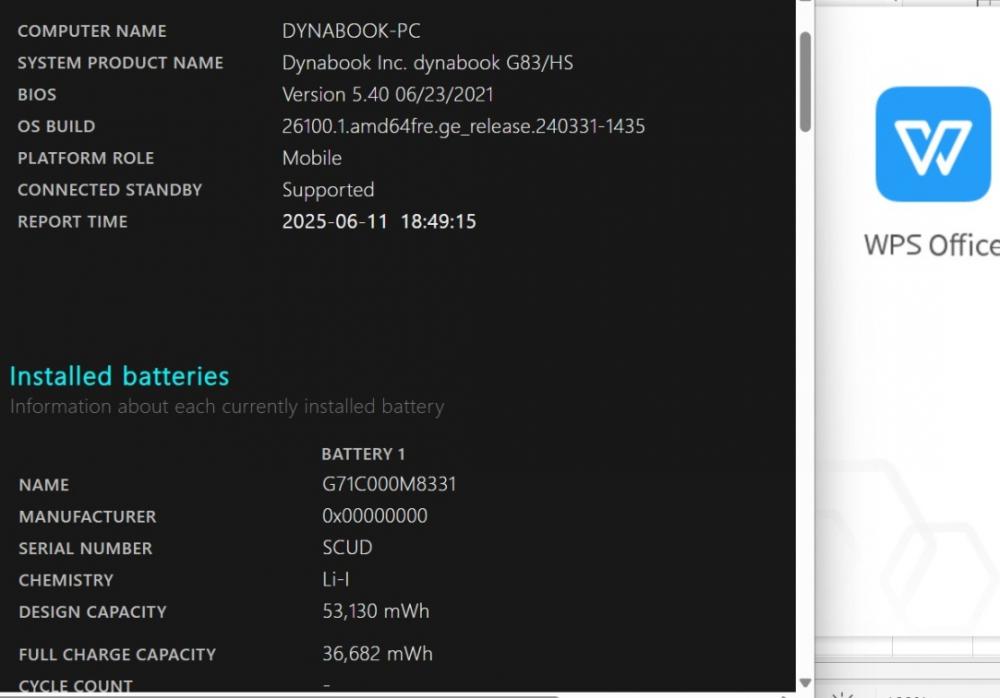Click the CONNECTED STANDBY label

click(110, 190)
